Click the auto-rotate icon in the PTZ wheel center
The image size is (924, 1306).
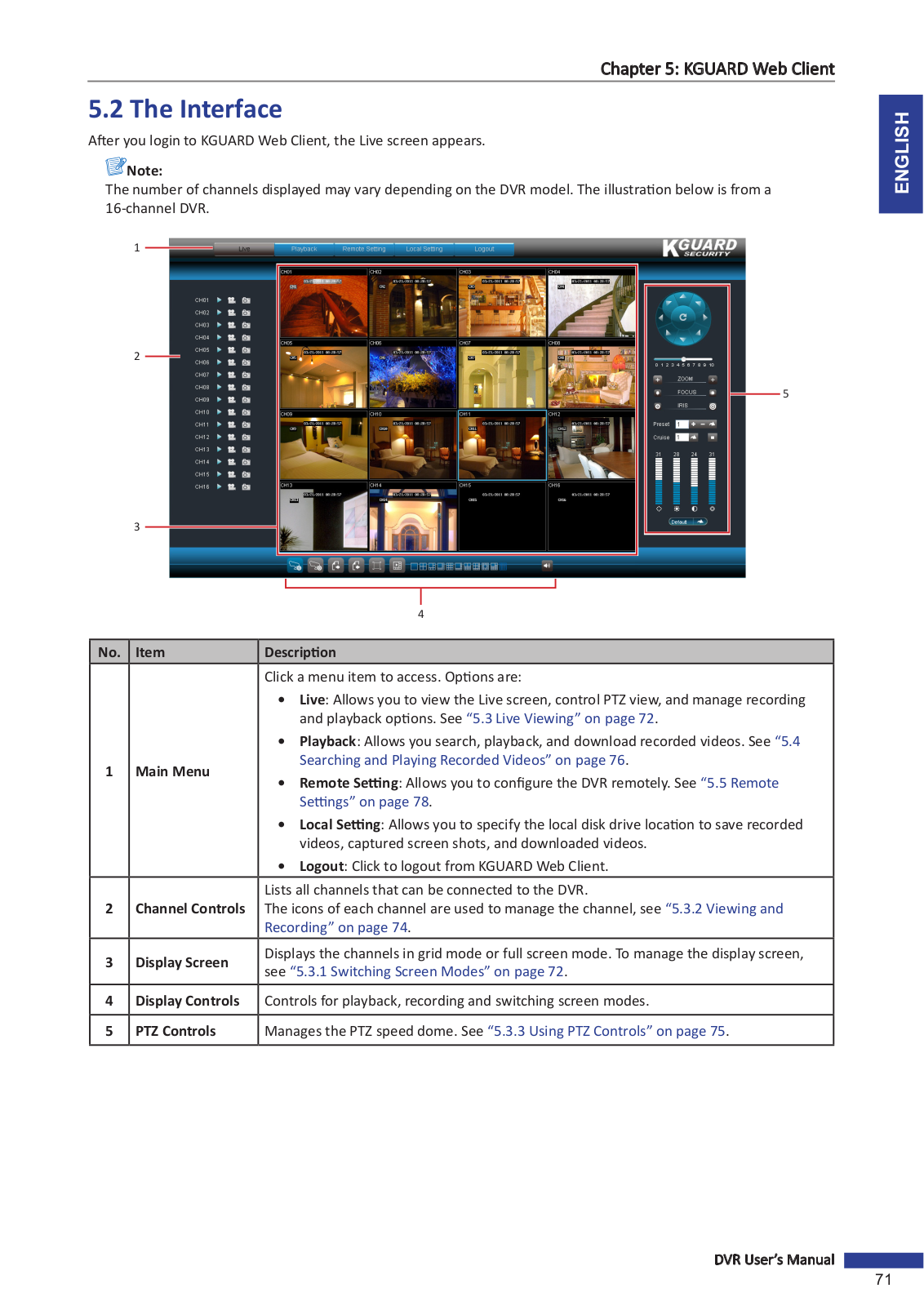683,318
